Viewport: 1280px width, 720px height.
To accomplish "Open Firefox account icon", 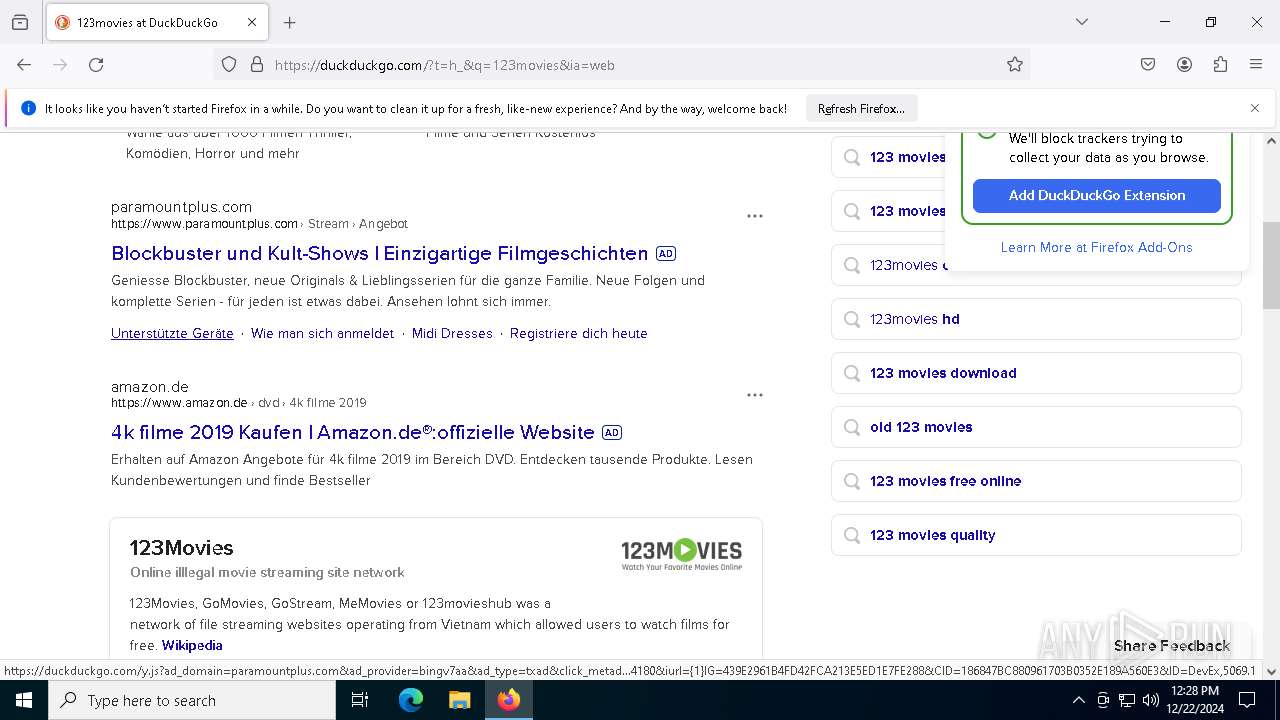I will point(1184,65).
